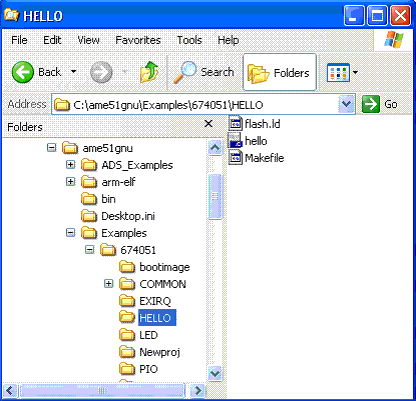Open the Tools menu
The width and height of the screenshot is (416, 401).
(189, 40)
